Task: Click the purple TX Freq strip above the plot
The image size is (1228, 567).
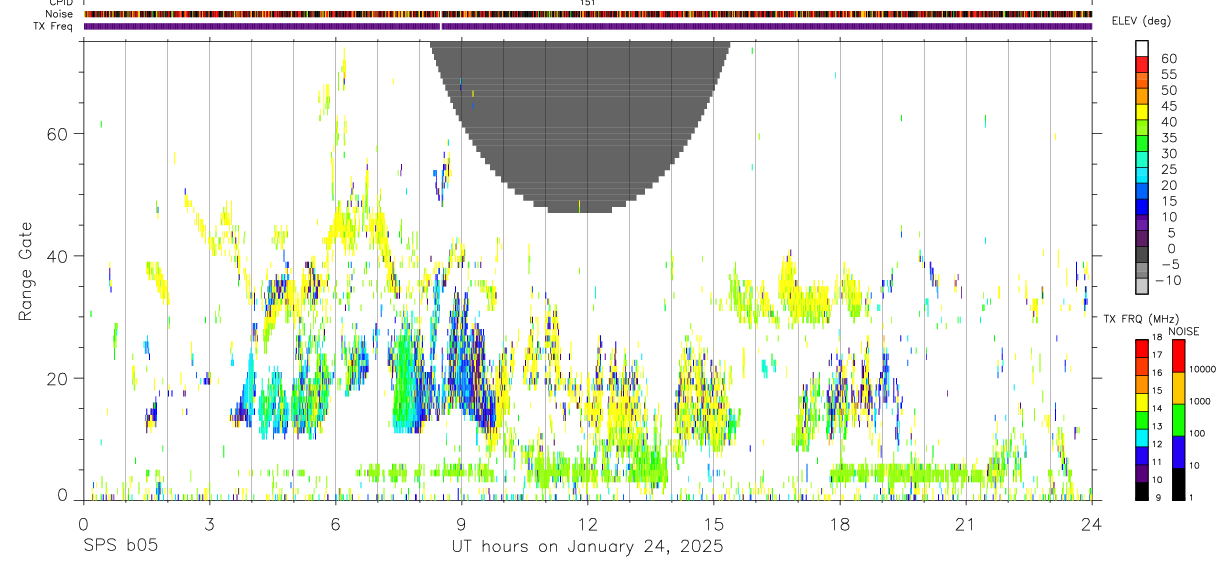Action: tap(588, 26)
